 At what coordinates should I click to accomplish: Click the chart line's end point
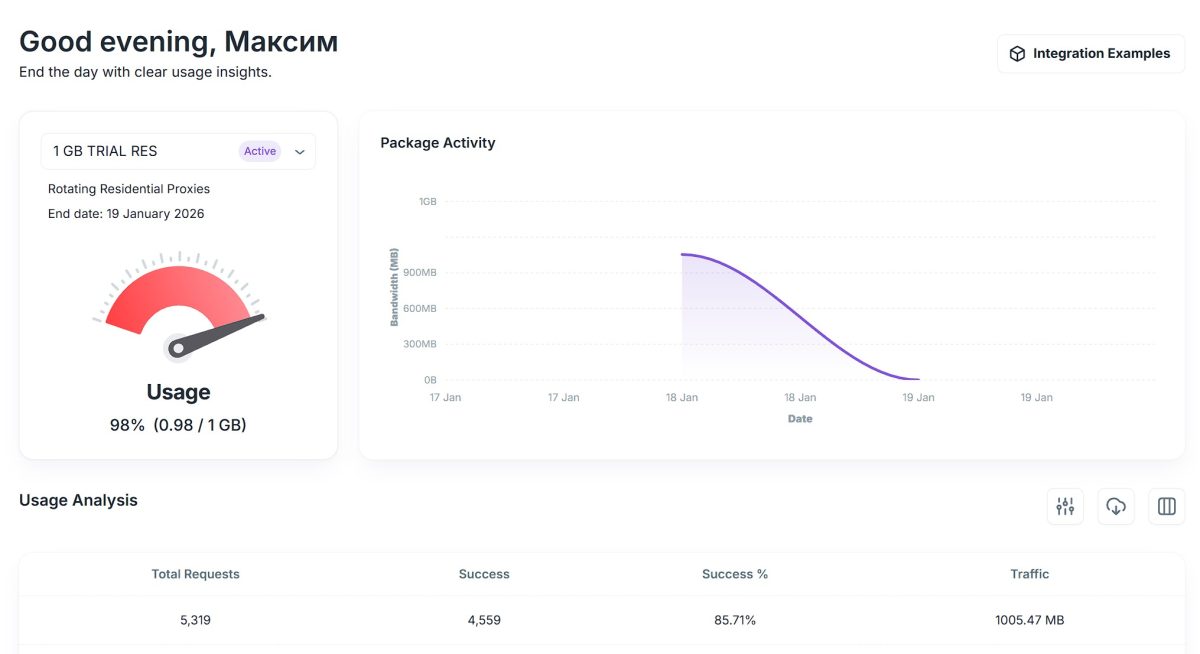[x=917, y=379]
